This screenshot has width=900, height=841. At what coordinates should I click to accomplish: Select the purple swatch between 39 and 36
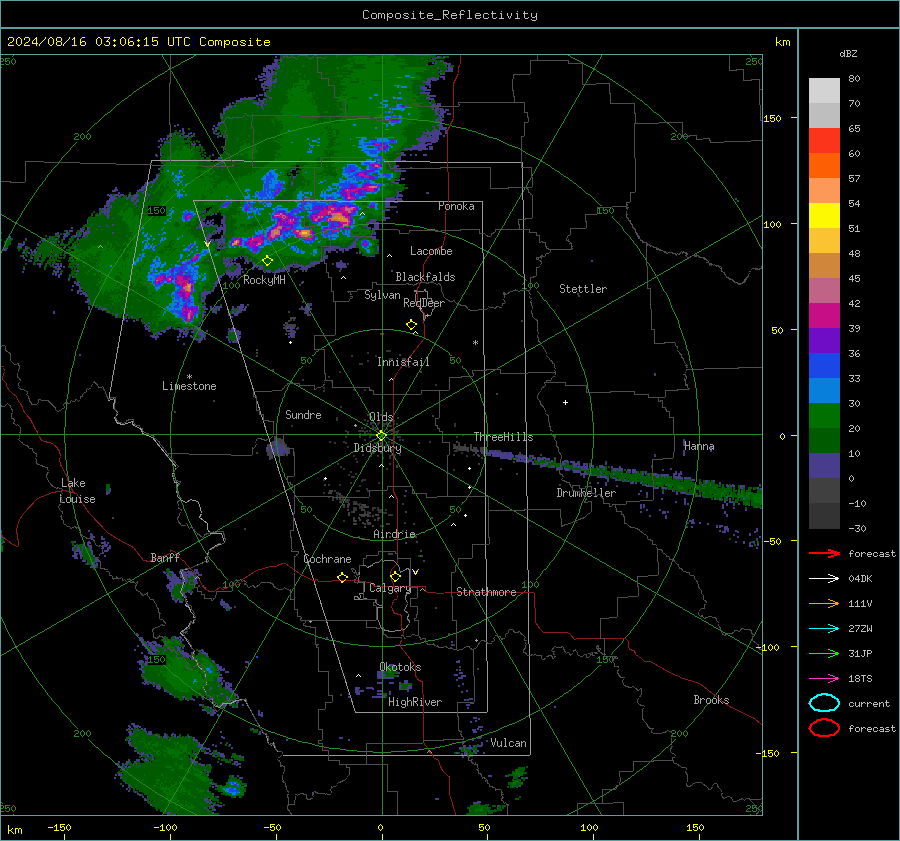tap(824, 340)
